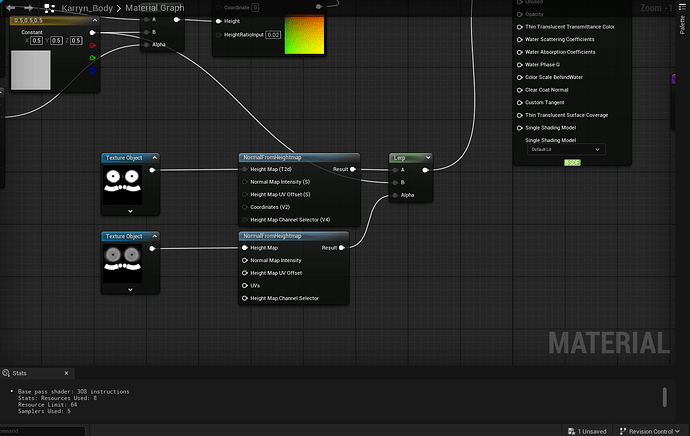Click the 1 Unsaved save icon
Screen dimensions: 690x436
571,431
